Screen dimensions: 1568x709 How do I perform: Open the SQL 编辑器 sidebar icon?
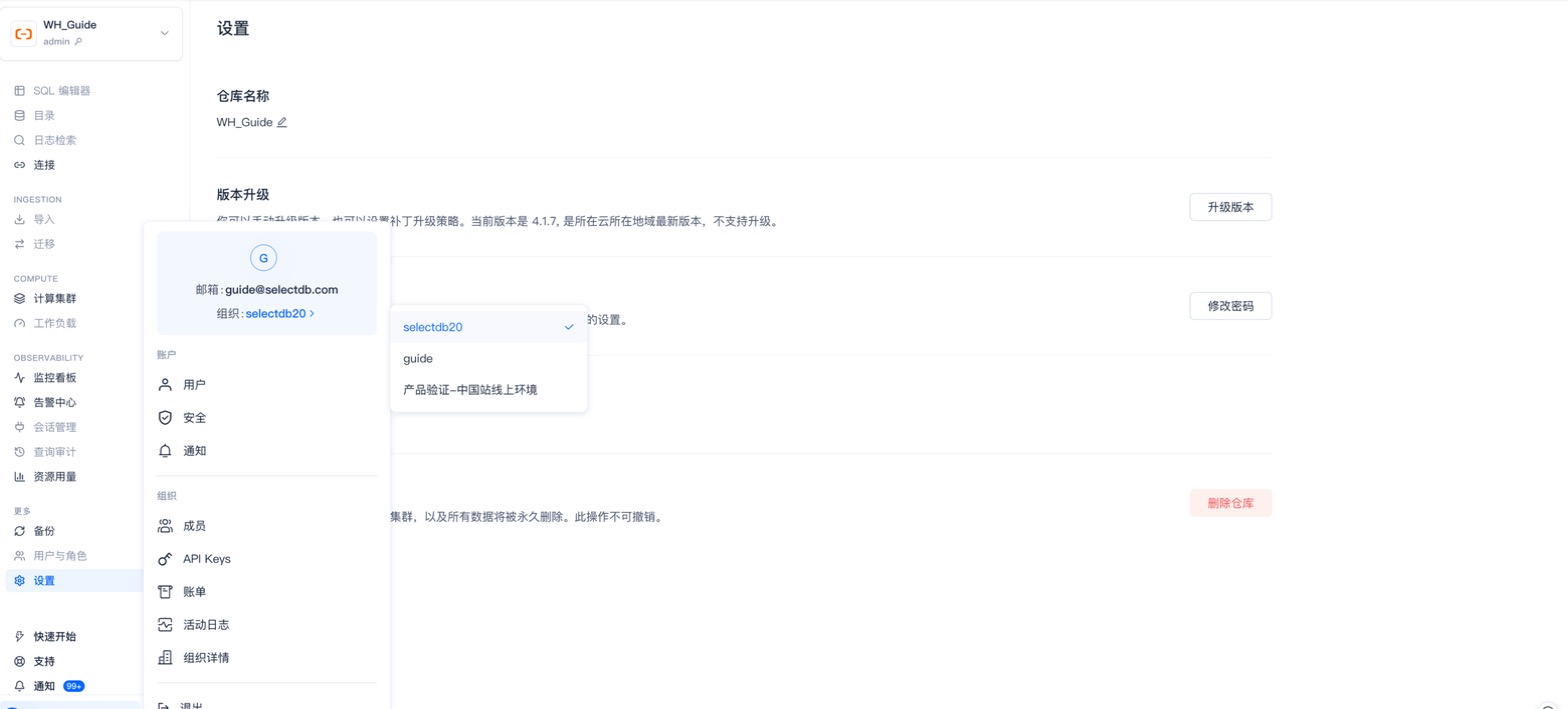click(x=19, y=91)
